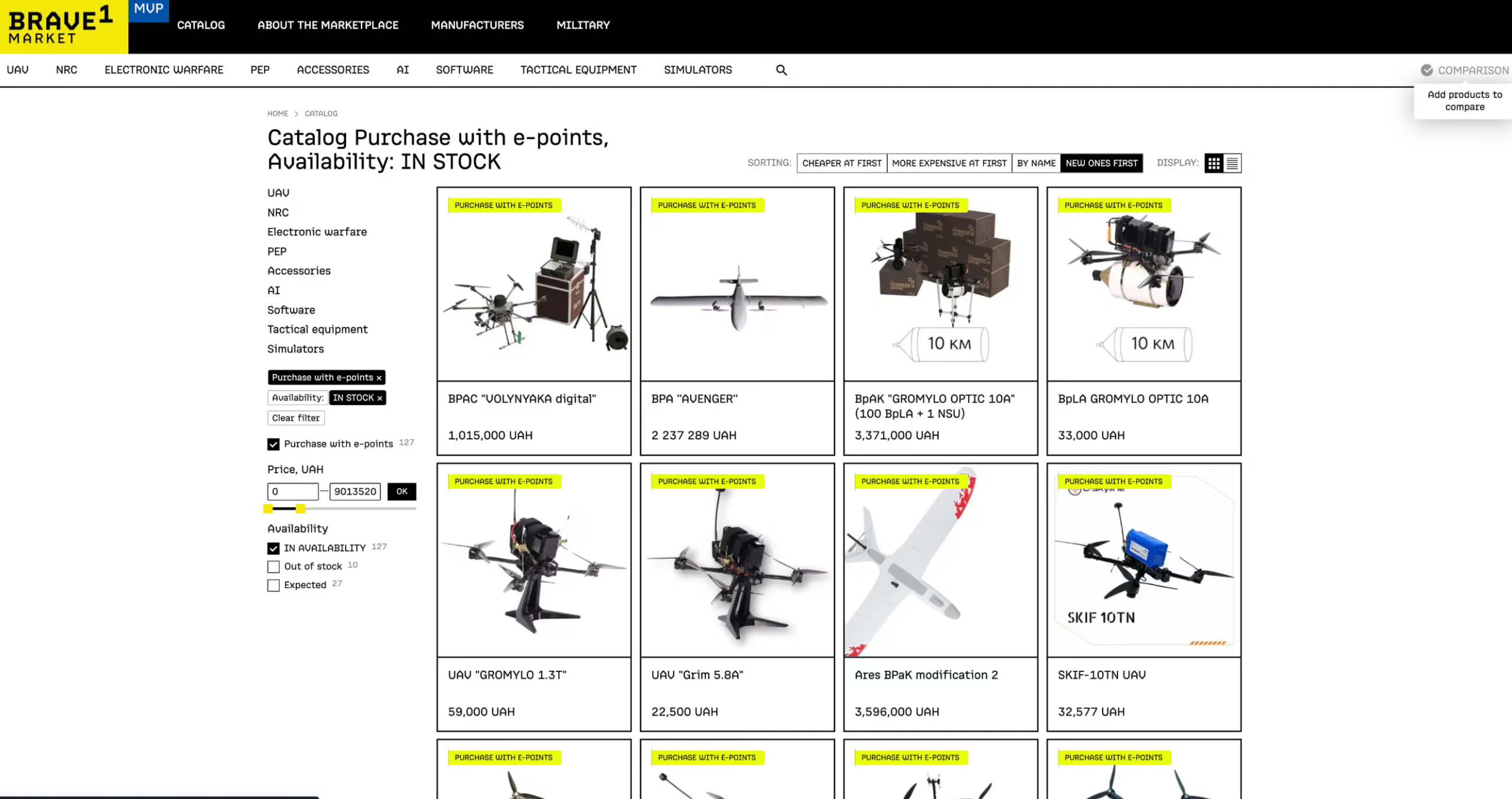This screenshot has width=1512, height=799.
Task: Open BpLA GROMYLO OPTIC 10A product title
Action: point(1133,399)
